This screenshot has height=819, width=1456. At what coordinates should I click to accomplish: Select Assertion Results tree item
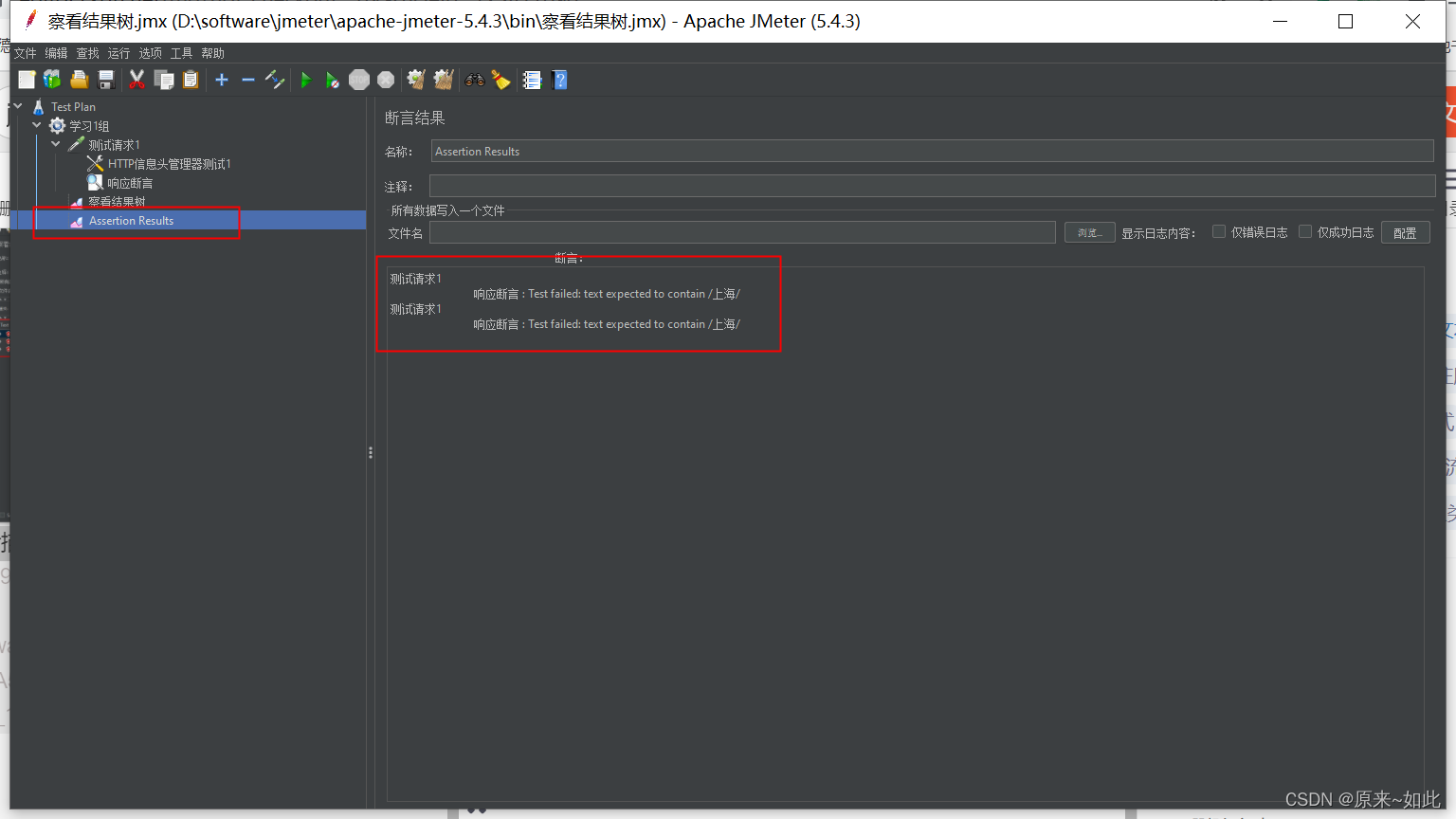click(x=131, y=221)
